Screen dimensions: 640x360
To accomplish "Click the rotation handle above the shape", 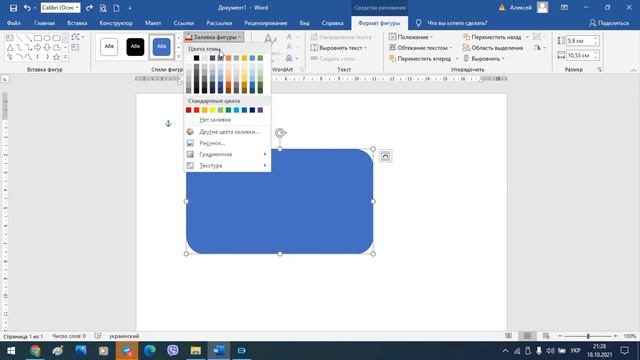I will (x=280, y=133).
